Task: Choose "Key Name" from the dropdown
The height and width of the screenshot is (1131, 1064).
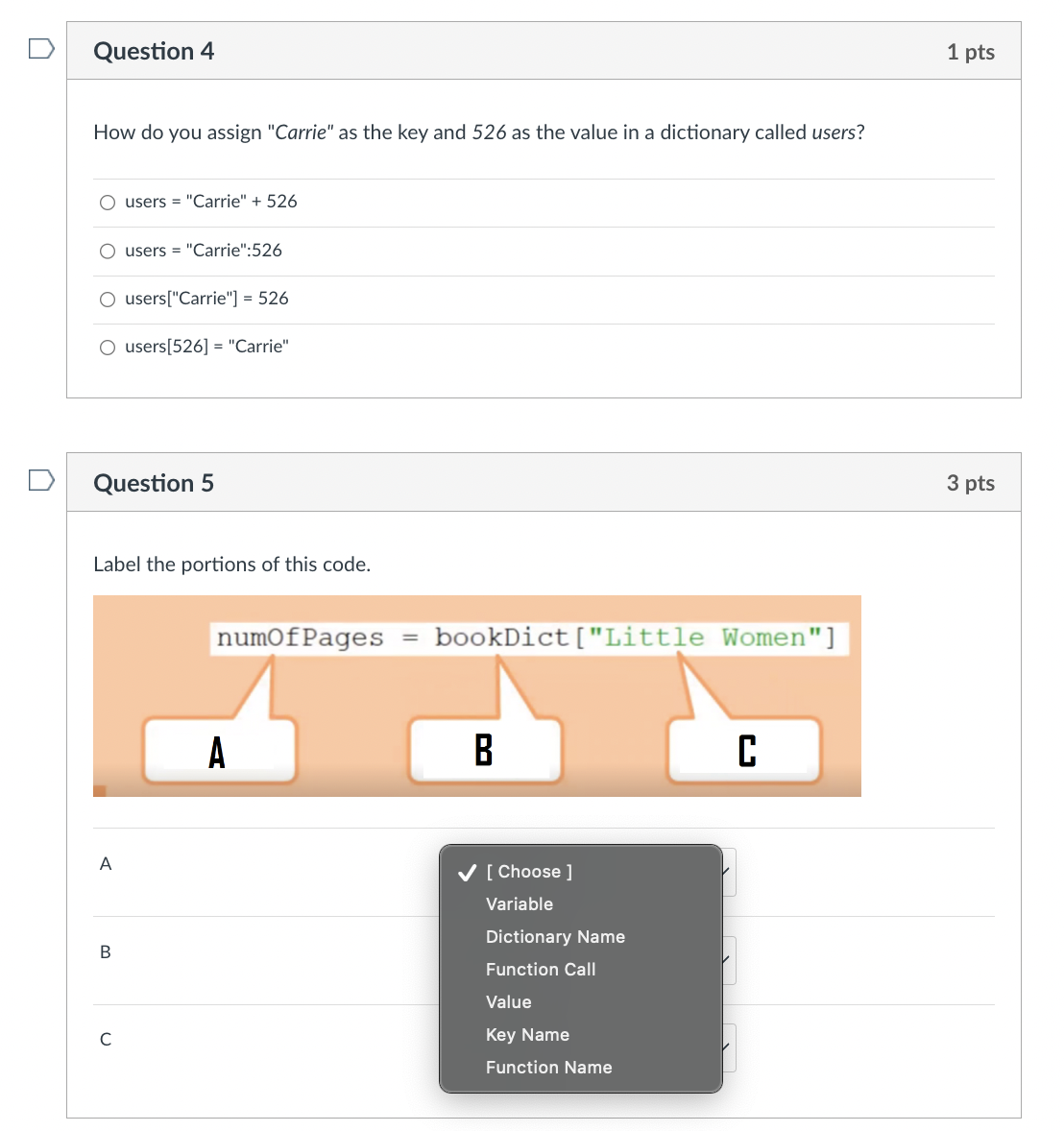Action: pyautogui.click(x=527, y=1034)
